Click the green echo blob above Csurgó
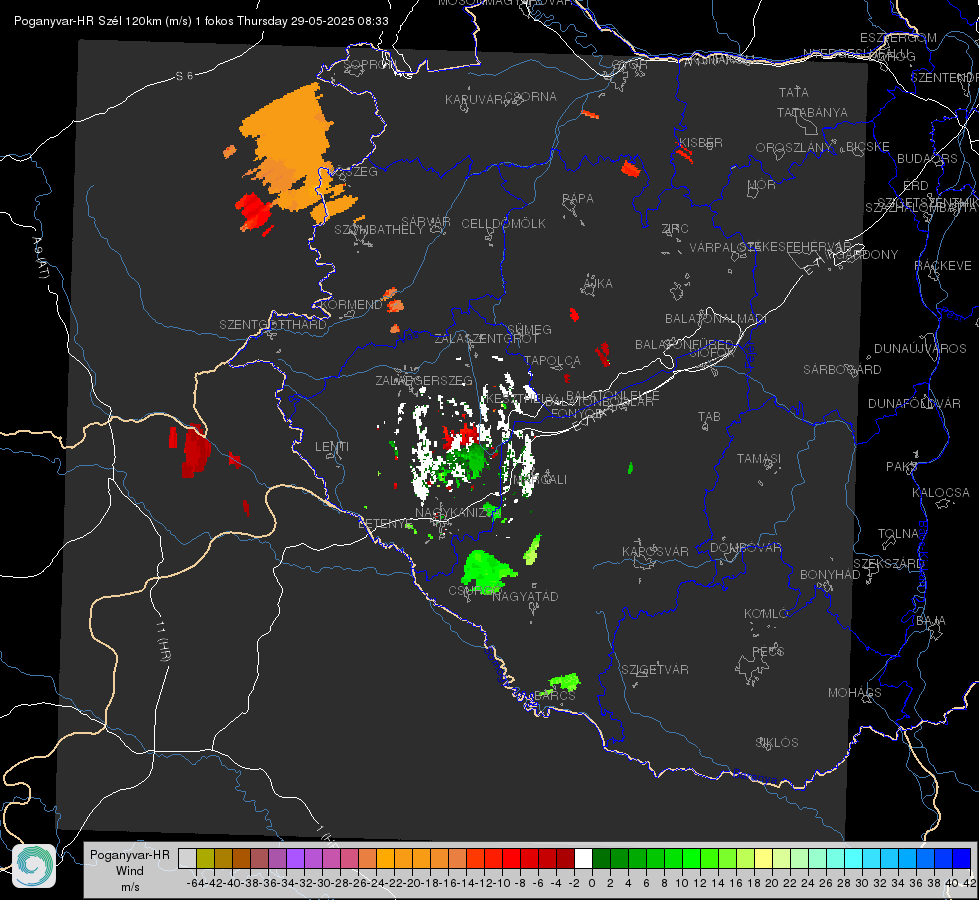The image size is (979, 900). [486, 570]
